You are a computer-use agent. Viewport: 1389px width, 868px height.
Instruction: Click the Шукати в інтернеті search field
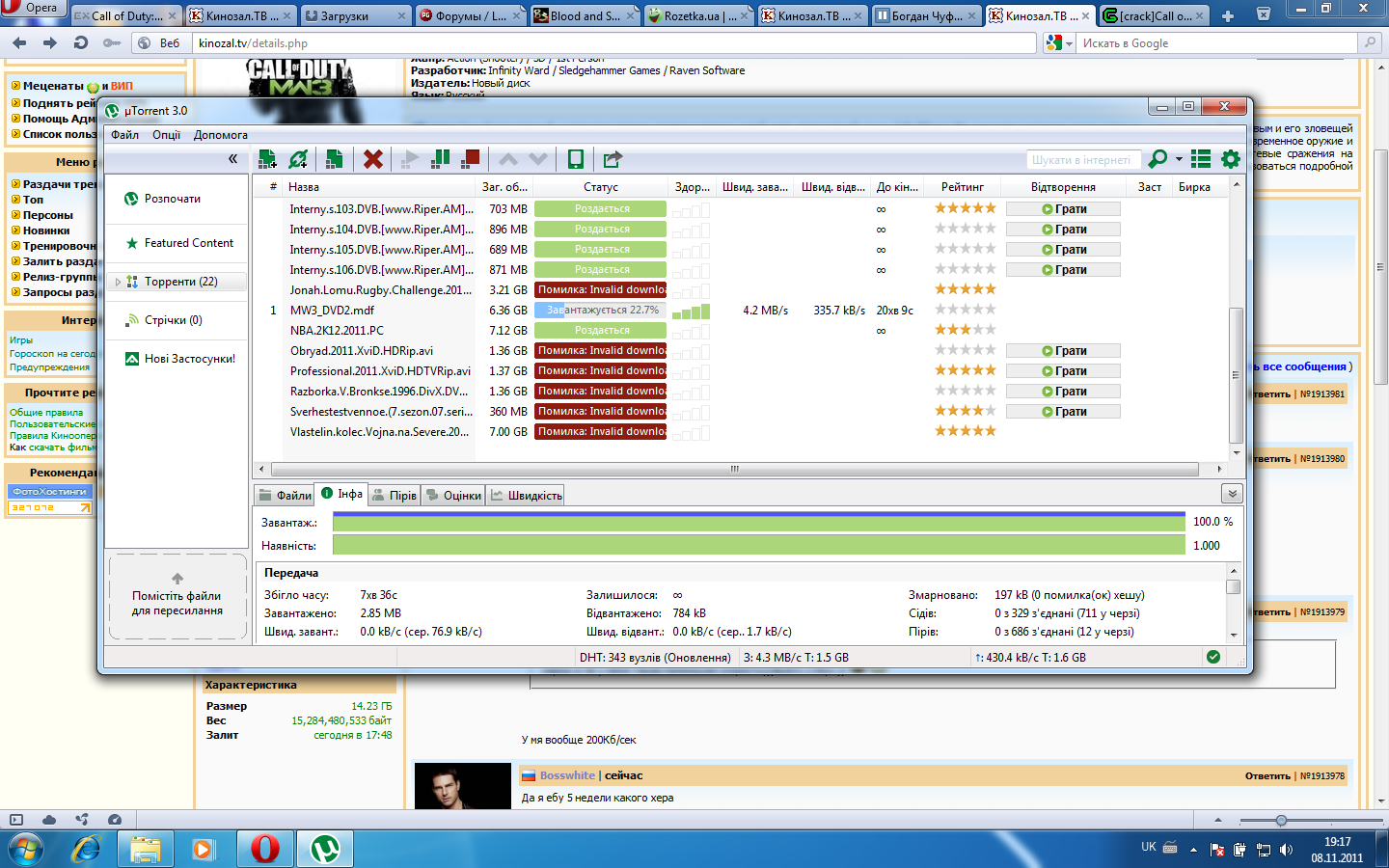[1083, 159]
